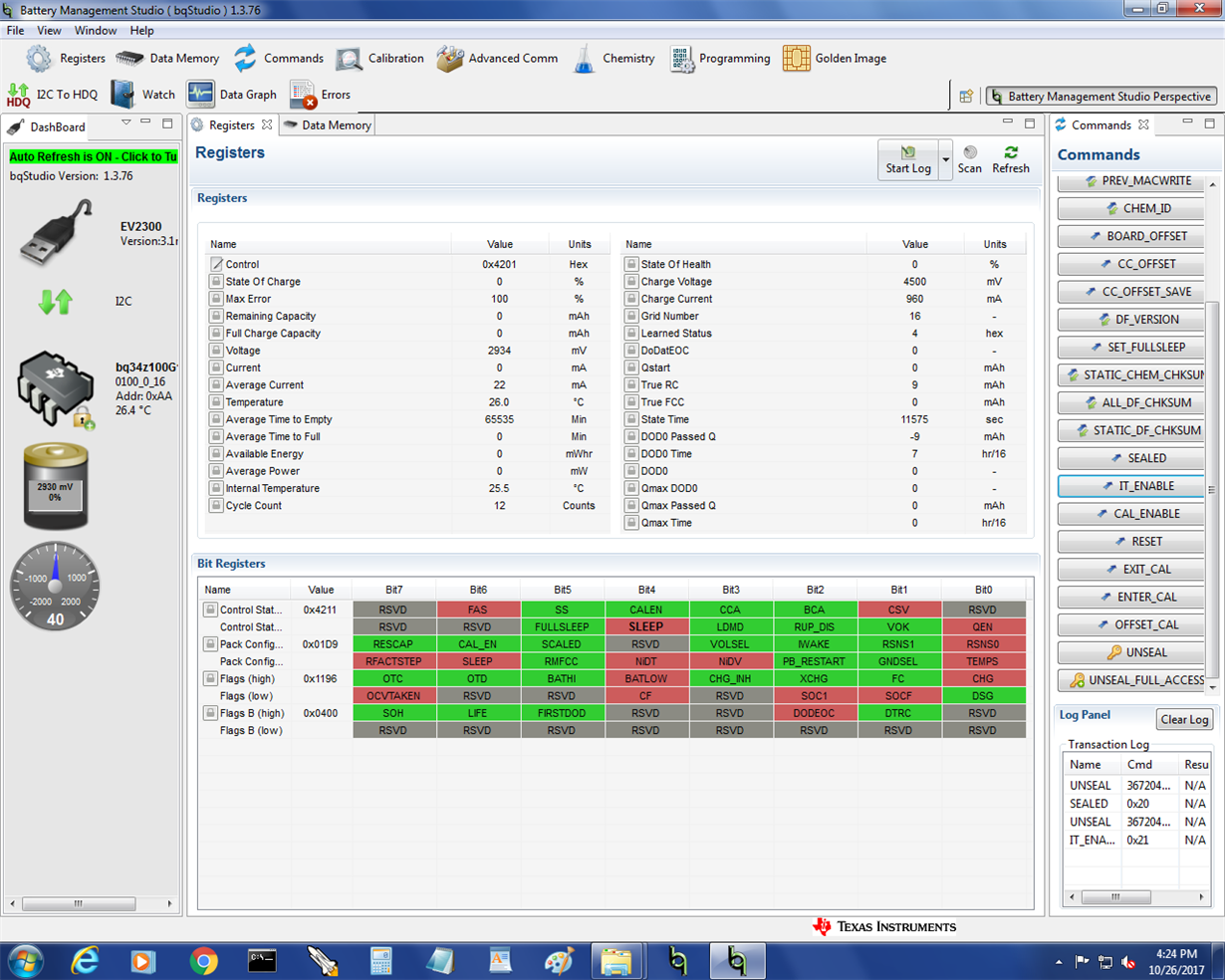1225x980 pixels.
Task: Toggle lock for Cycle Count register
Action: pos(216,506)
